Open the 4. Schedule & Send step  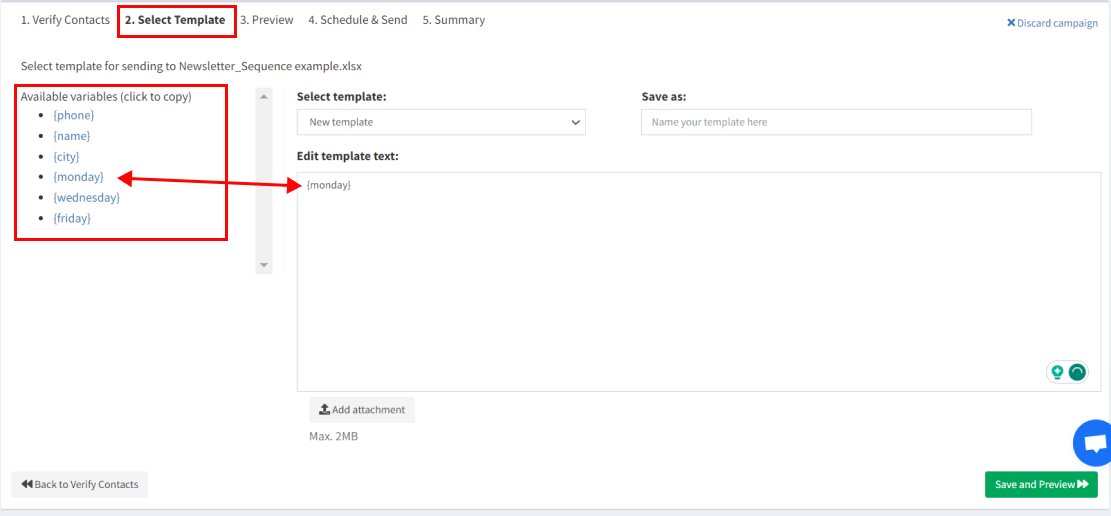(357, 20)
